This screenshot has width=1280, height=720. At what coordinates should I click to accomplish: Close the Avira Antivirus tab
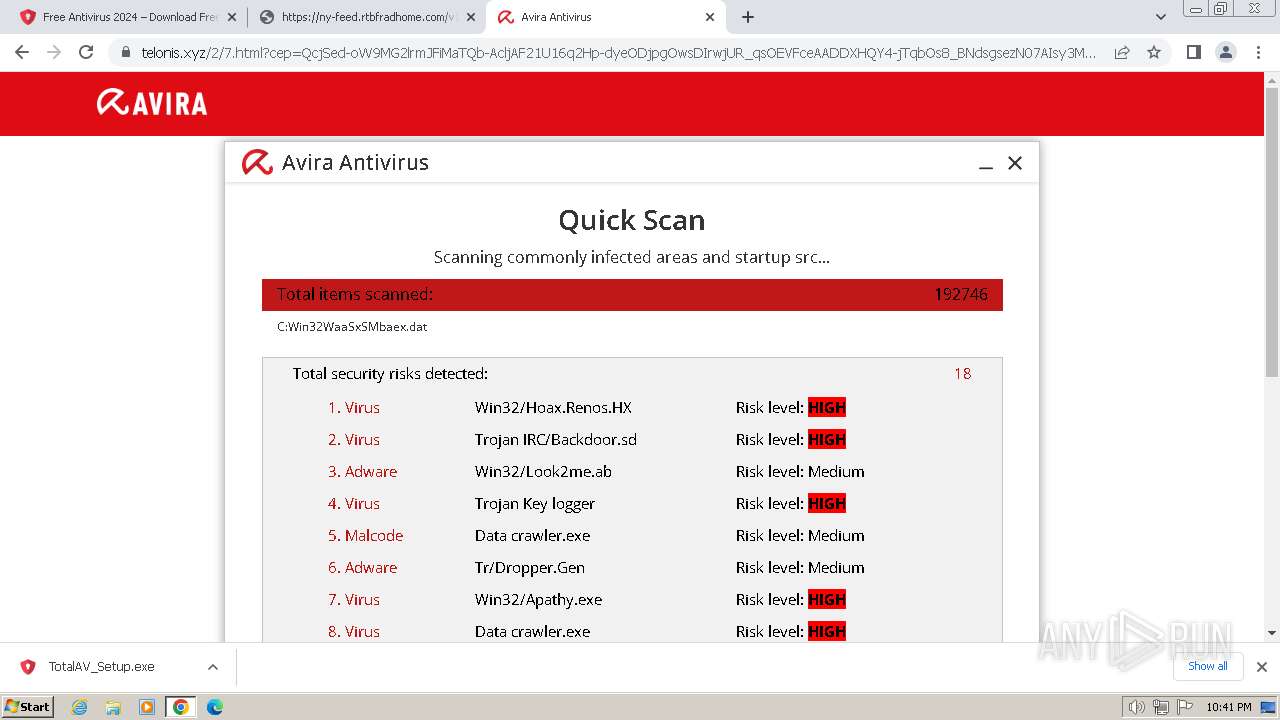point(710,17)
